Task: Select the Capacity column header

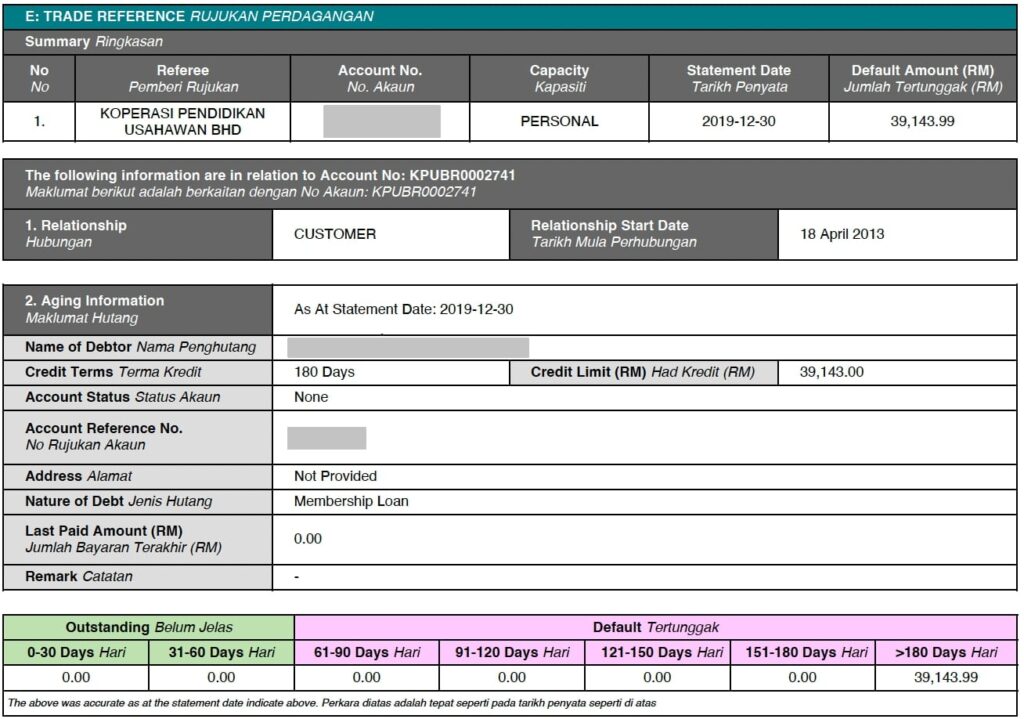Action: (559, 78)
